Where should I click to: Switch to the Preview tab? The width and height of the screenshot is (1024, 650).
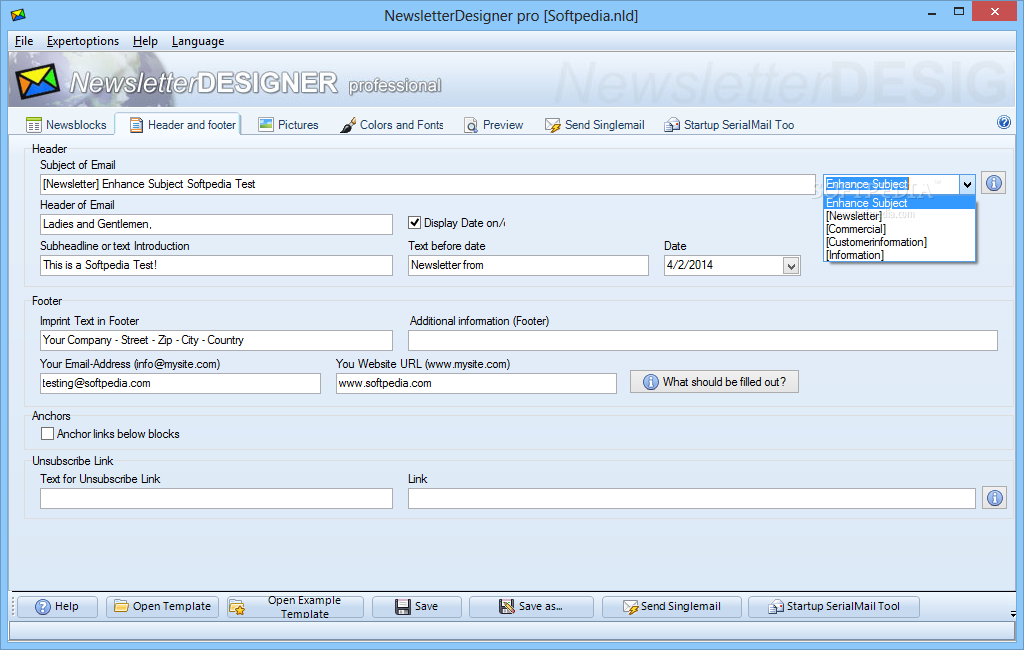click(494, 125)
